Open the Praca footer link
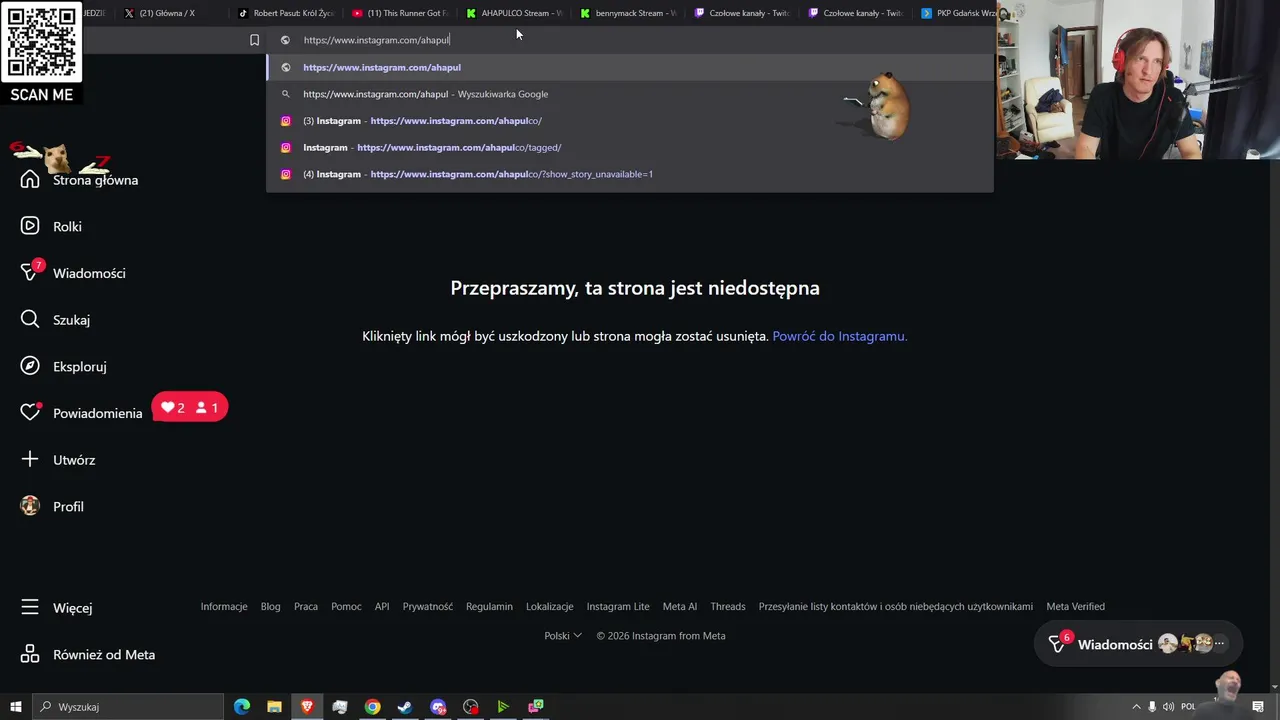The image size is (1280, 720). click(306, 607)
